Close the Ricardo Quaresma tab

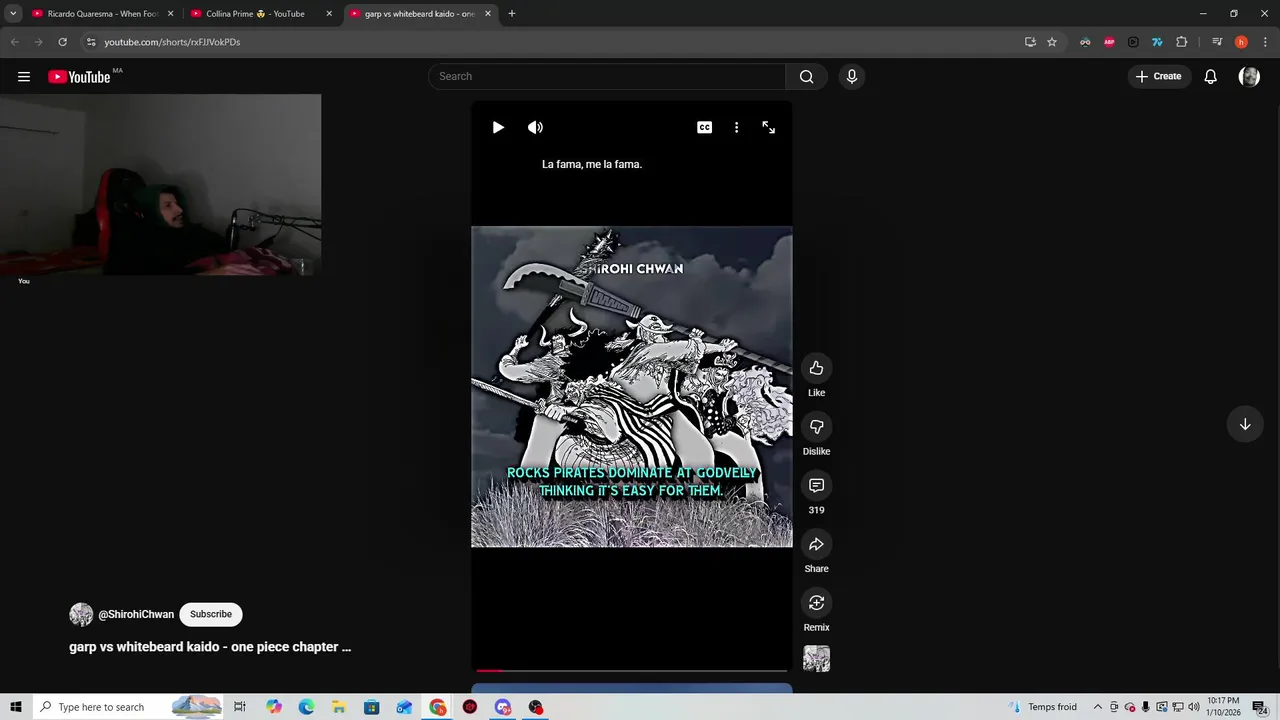170,14
